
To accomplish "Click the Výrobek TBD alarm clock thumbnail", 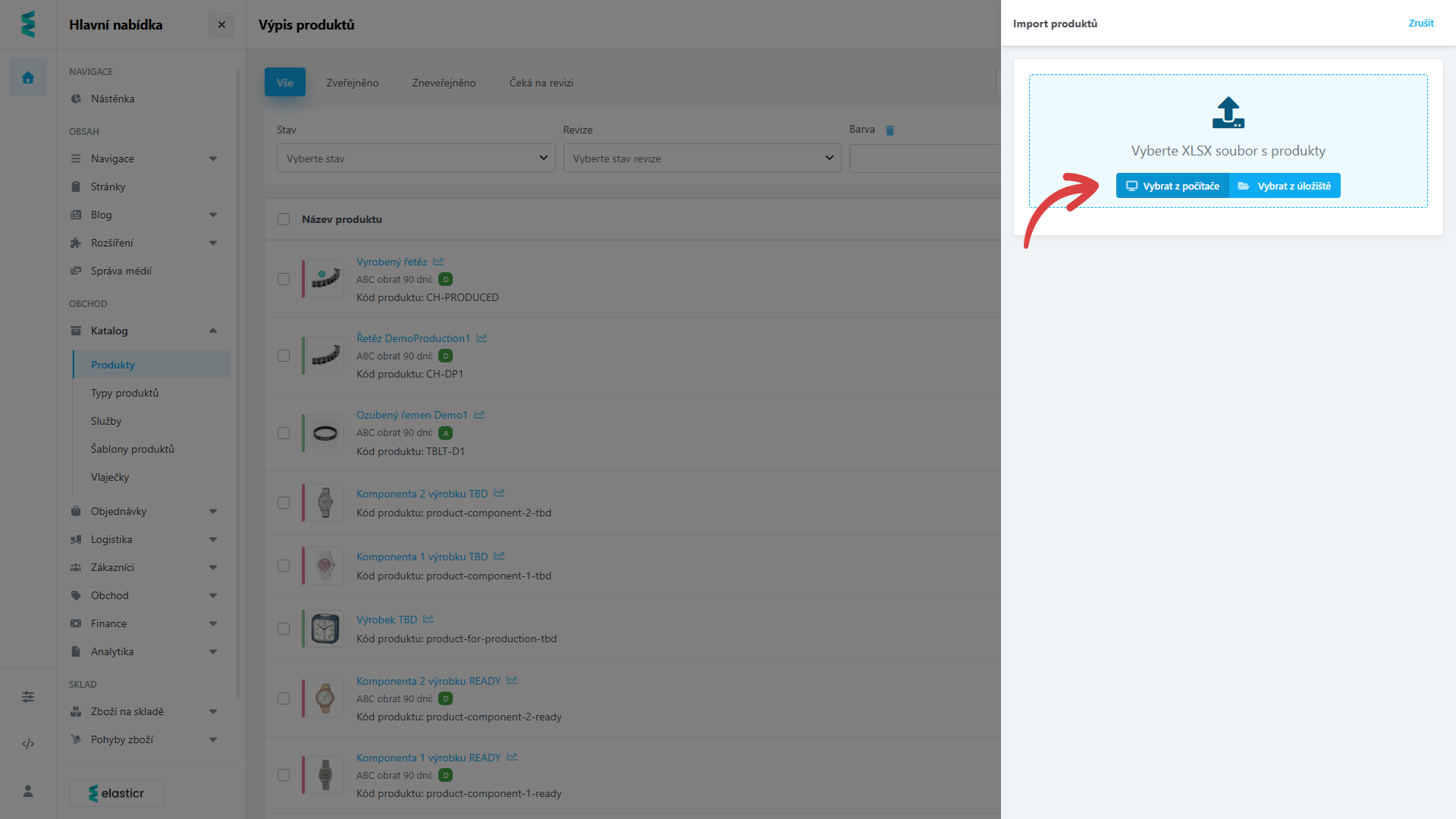I will [x=325, y=629].
